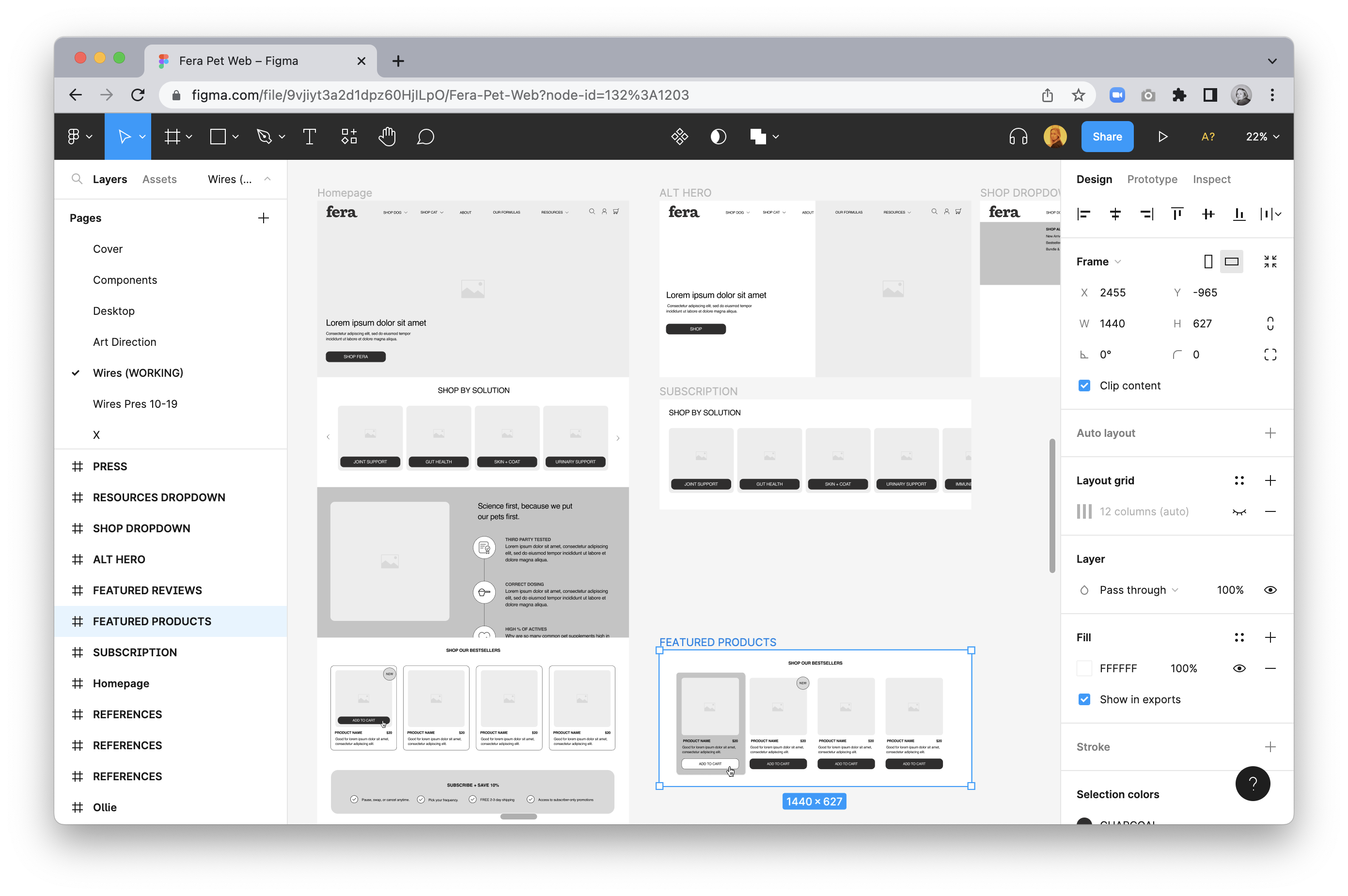Click the Resize to fit icon

[x=1270, y=261]
